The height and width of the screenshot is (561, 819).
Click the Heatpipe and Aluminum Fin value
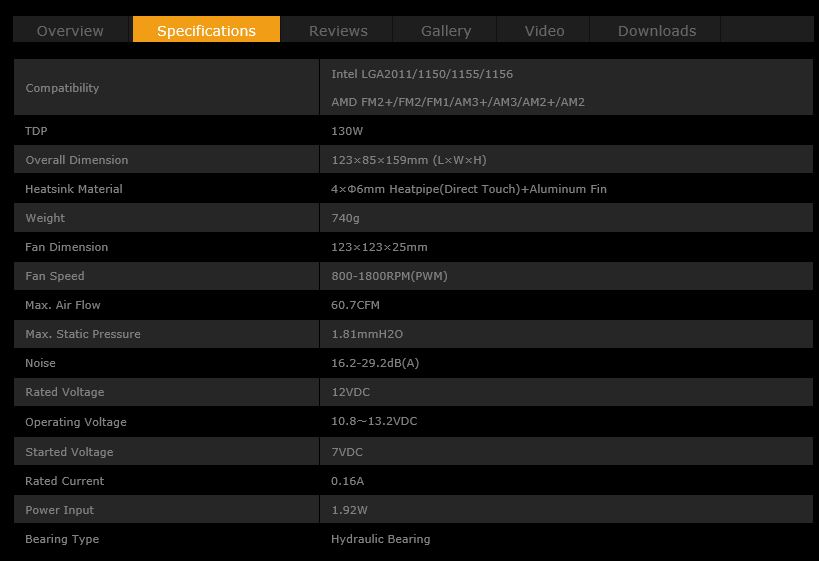pos(469,189)
